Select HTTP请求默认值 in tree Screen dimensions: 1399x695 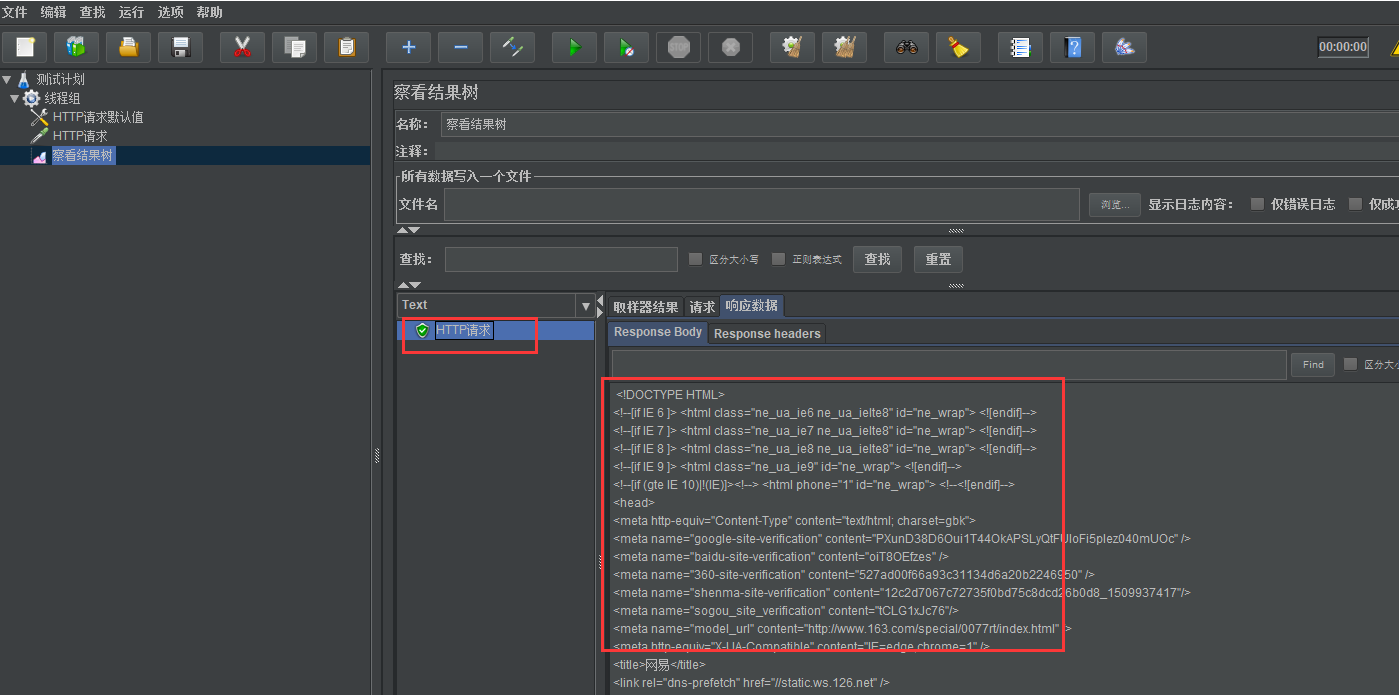pyautogui.click(x=98, y=117)
